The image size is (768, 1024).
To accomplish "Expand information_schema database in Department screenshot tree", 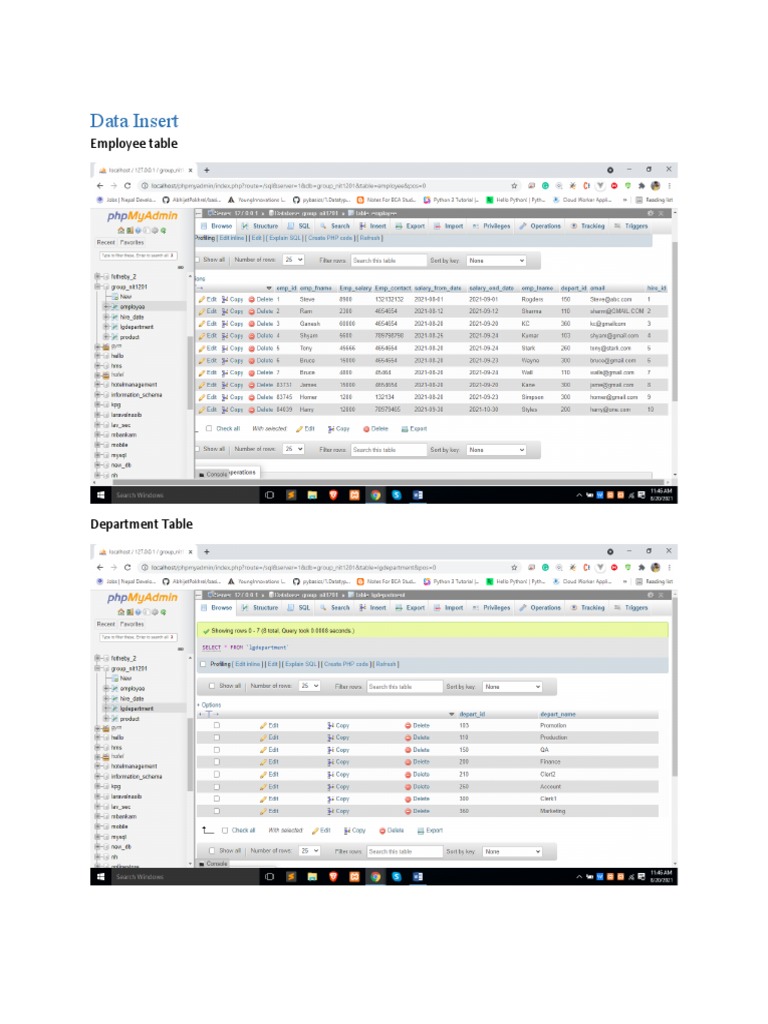I will (x=98, y=776).
